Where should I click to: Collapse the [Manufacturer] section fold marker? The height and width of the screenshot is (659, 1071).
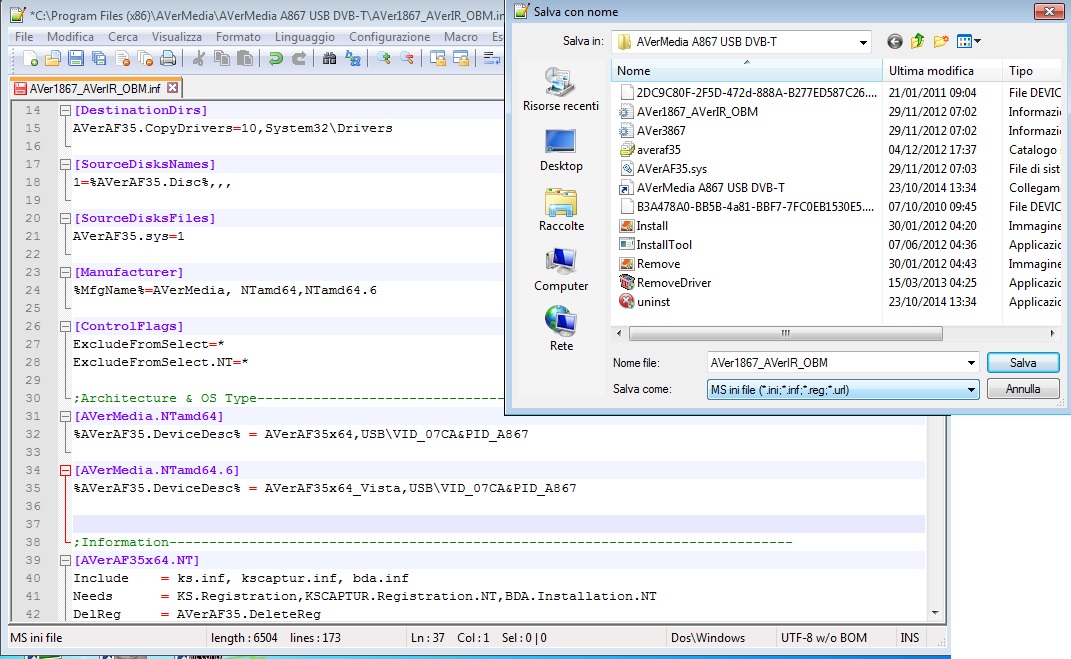point(65,272)
